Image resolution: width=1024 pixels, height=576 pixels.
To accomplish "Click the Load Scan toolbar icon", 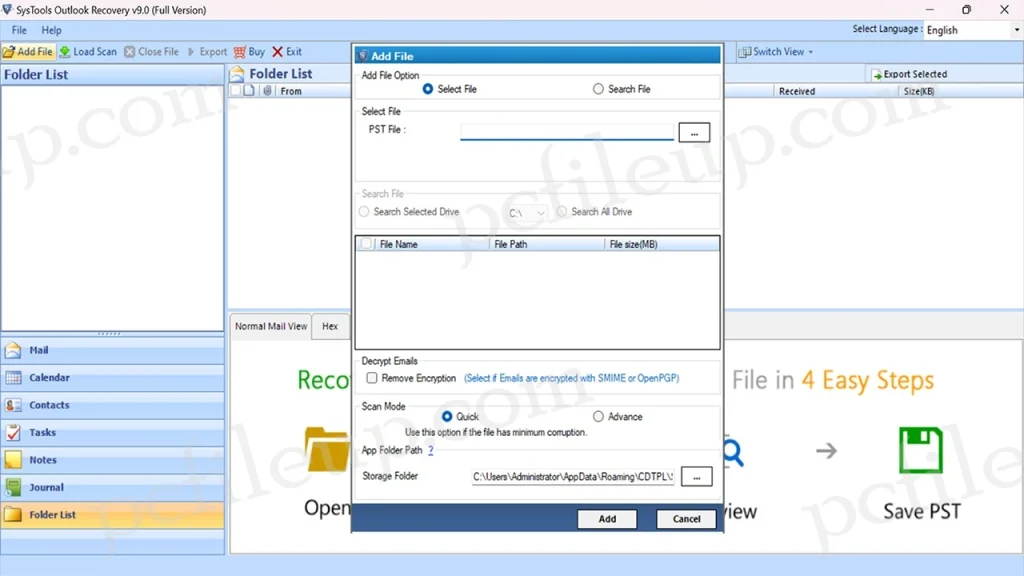I will pos(65,52).
